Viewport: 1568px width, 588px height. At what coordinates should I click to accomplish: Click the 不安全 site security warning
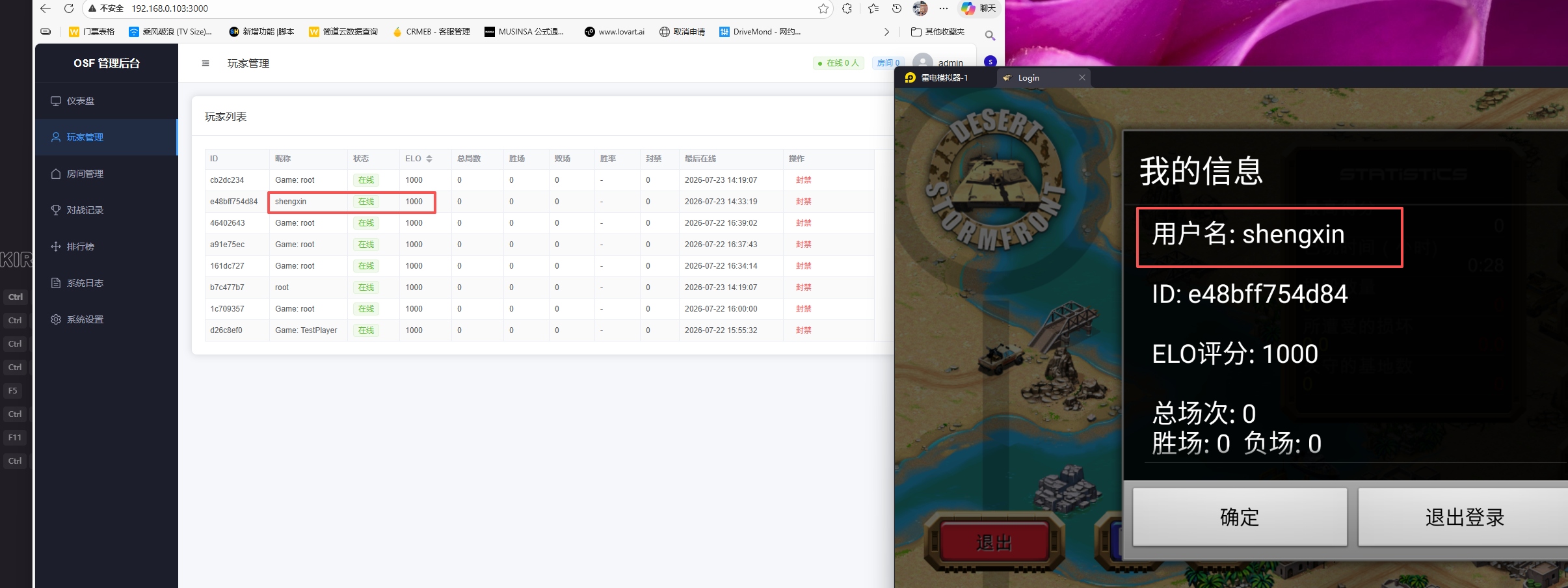coord(106,8)
